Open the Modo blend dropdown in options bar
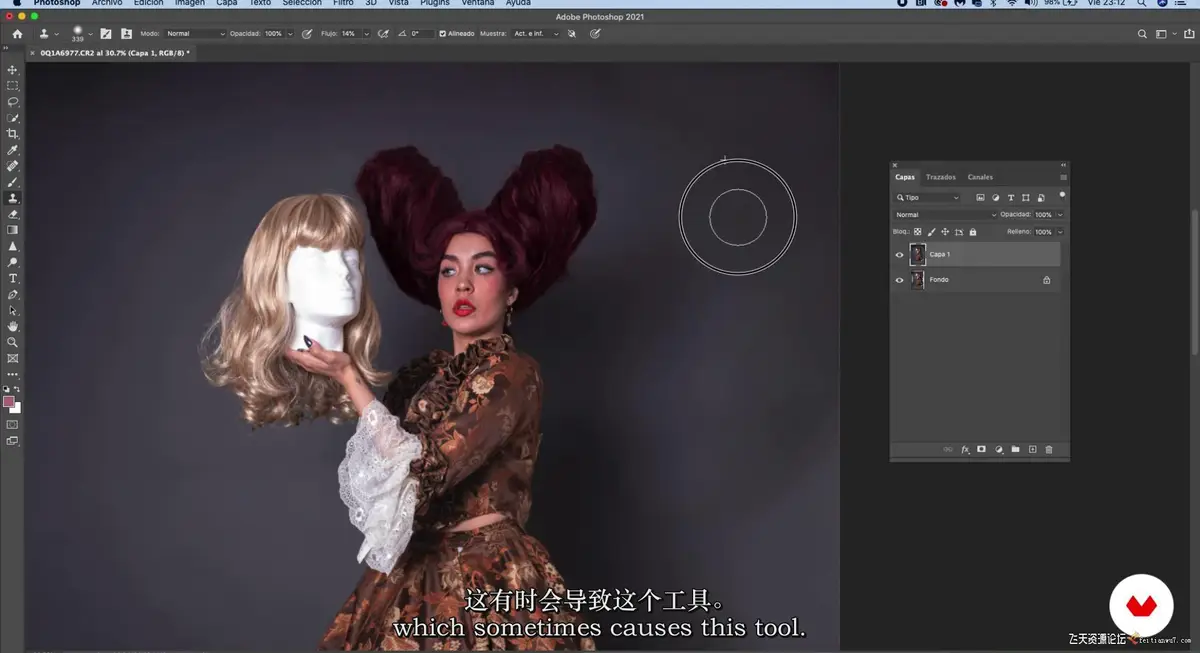Screen dimensions: 1200x653 point(196,34)
